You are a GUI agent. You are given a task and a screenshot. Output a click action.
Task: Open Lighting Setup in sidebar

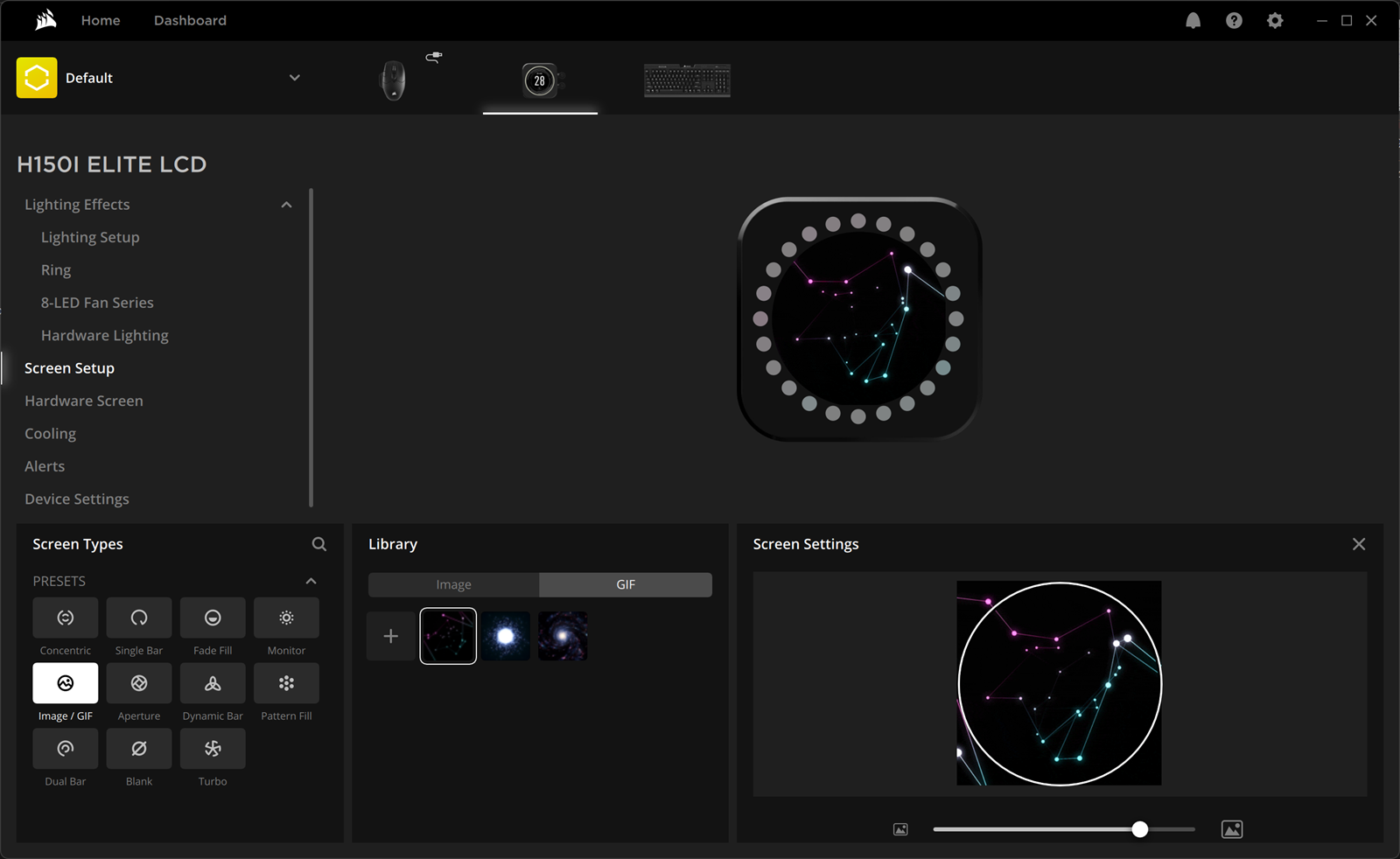90,237
